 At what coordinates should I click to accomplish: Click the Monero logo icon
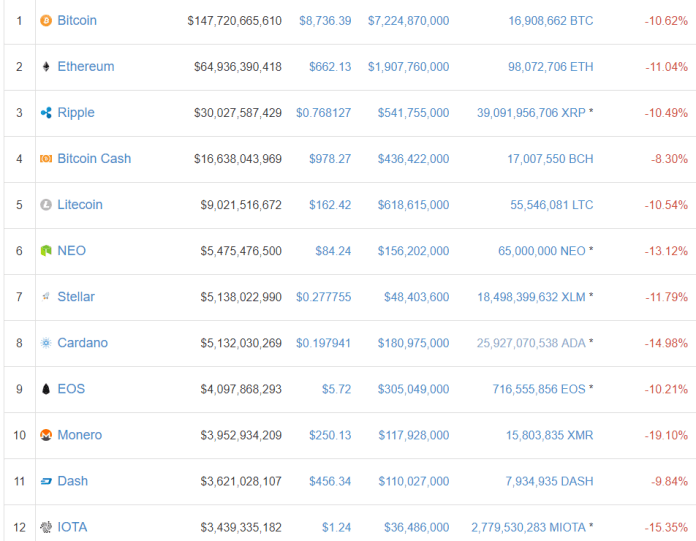tap(45, 435)
